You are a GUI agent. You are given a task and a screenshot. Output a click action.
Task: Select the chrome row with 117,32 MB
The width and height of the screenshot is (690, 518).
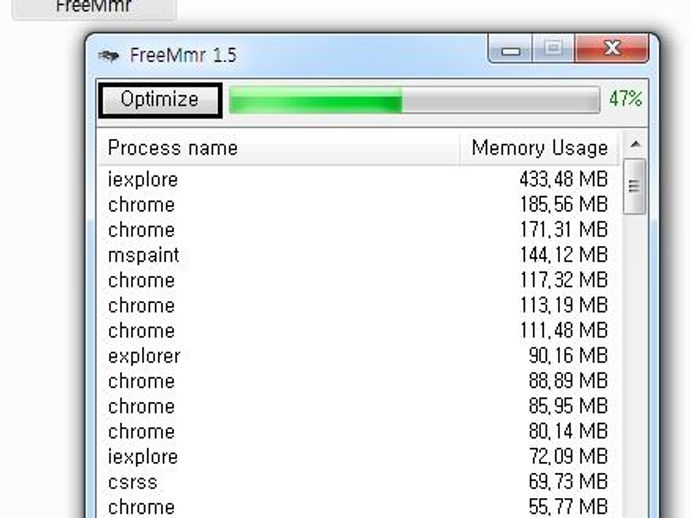(359, 280)
